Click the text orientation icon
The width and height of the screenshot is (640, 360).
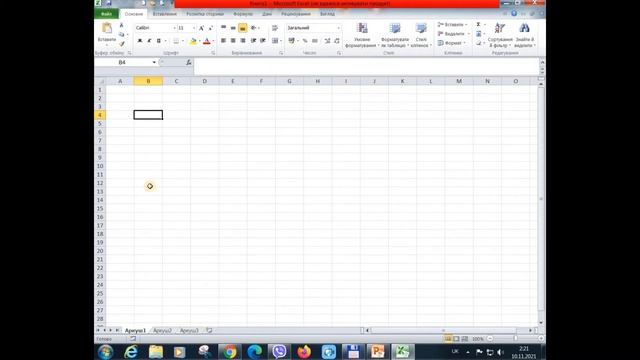[254, 28]
